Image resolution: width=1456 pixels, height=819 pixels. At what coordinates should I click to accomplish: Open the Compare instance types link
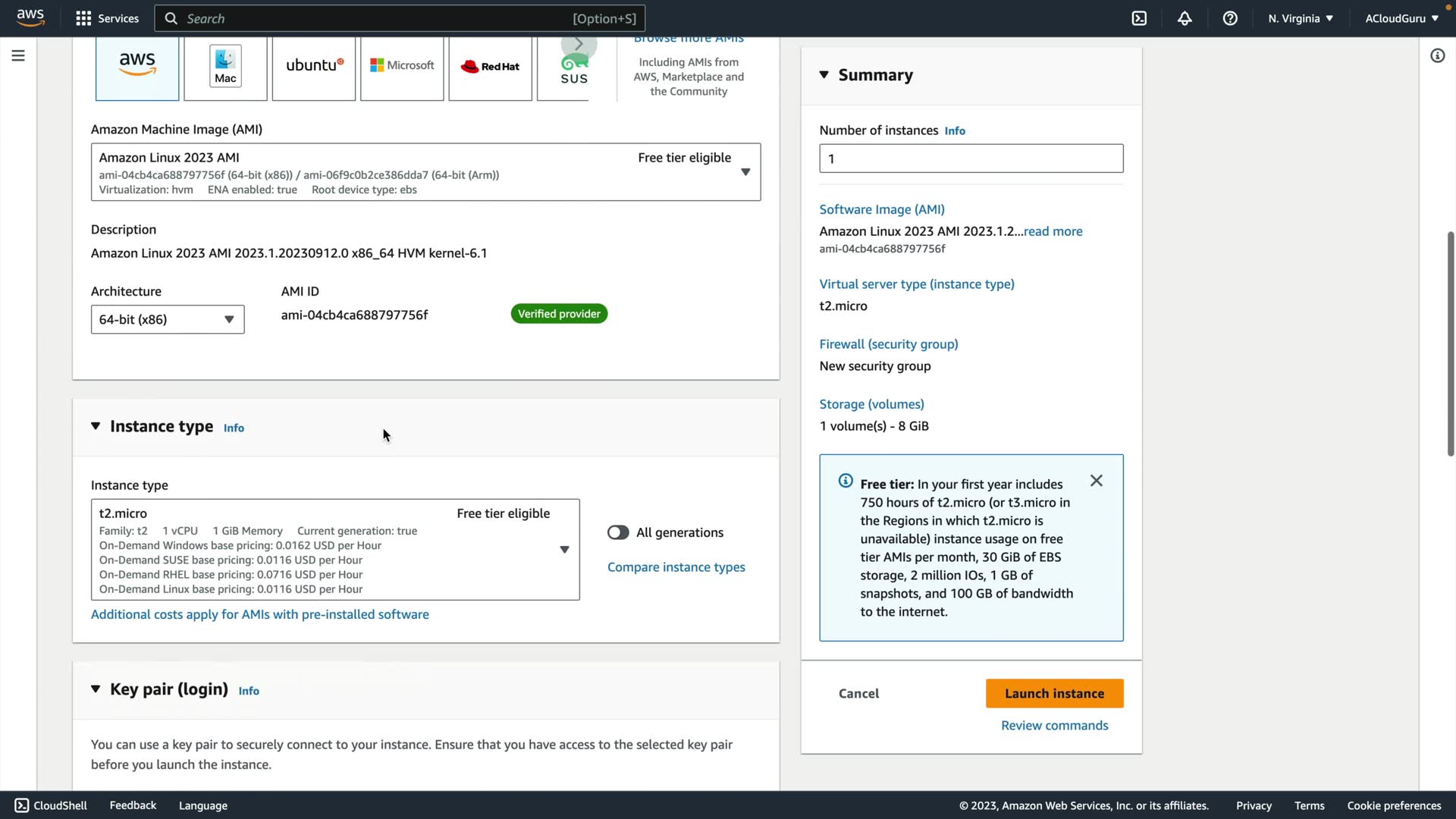coord(676,567)
